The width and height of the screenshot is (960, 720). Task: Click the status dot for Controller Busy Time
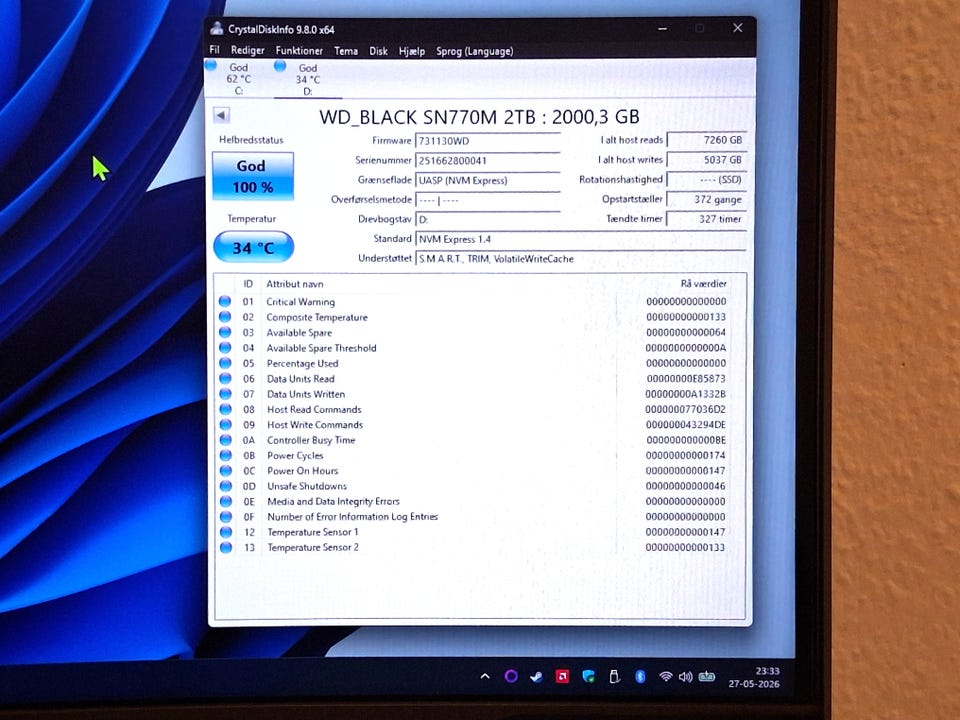225,440
